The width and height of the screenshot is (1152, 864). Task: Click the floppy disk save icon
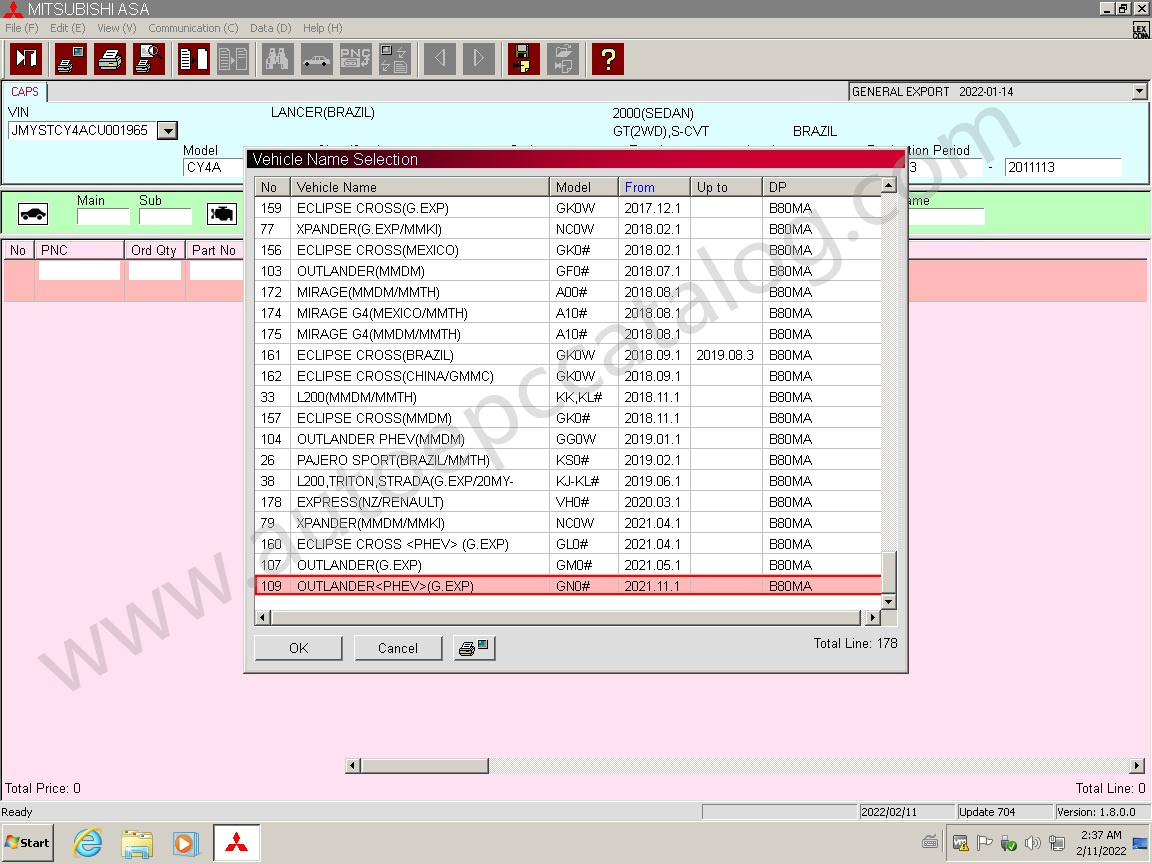(x=524, y=59)
